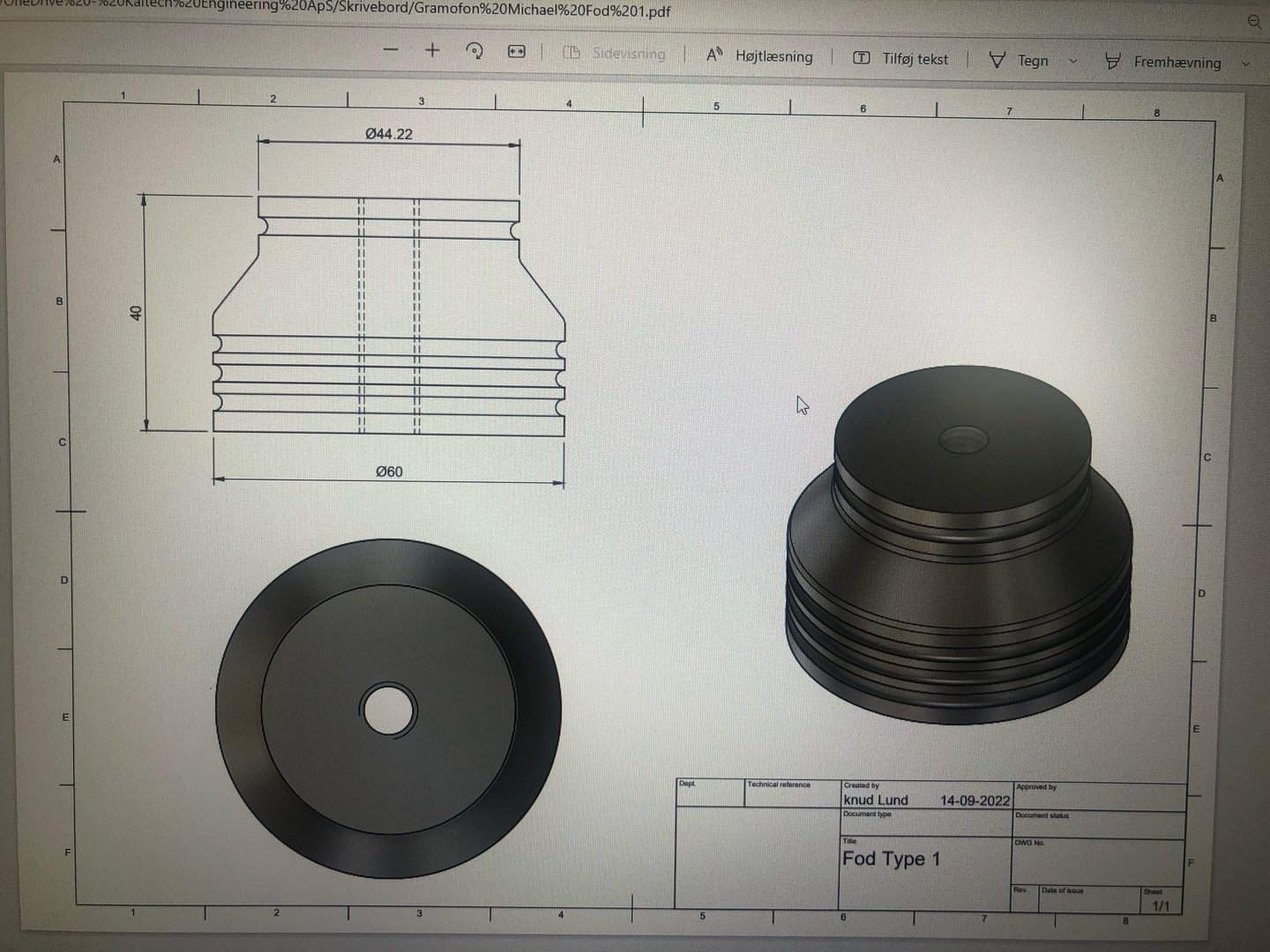Click the Ø44.22 dimension text
Viewport: 1270px width, 952px height.
(389, 134)
